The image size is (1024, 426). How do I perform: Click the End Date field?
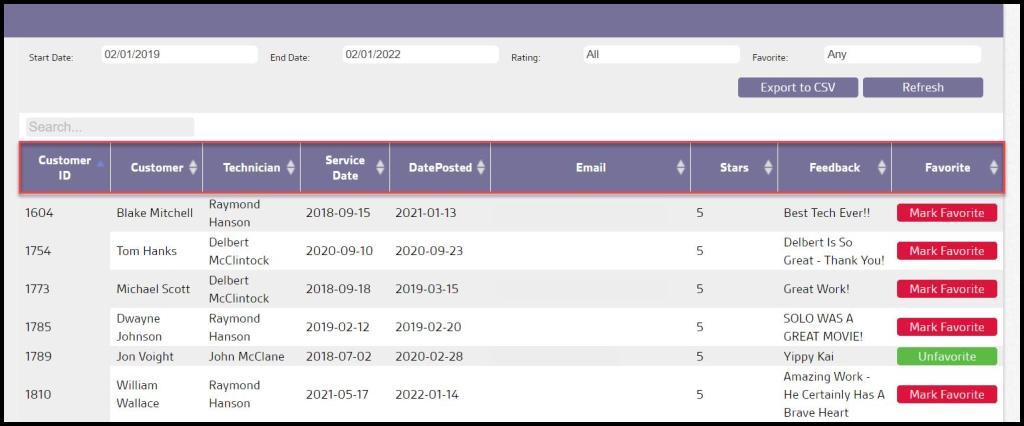pyautogui.click(x=420, y=55)
